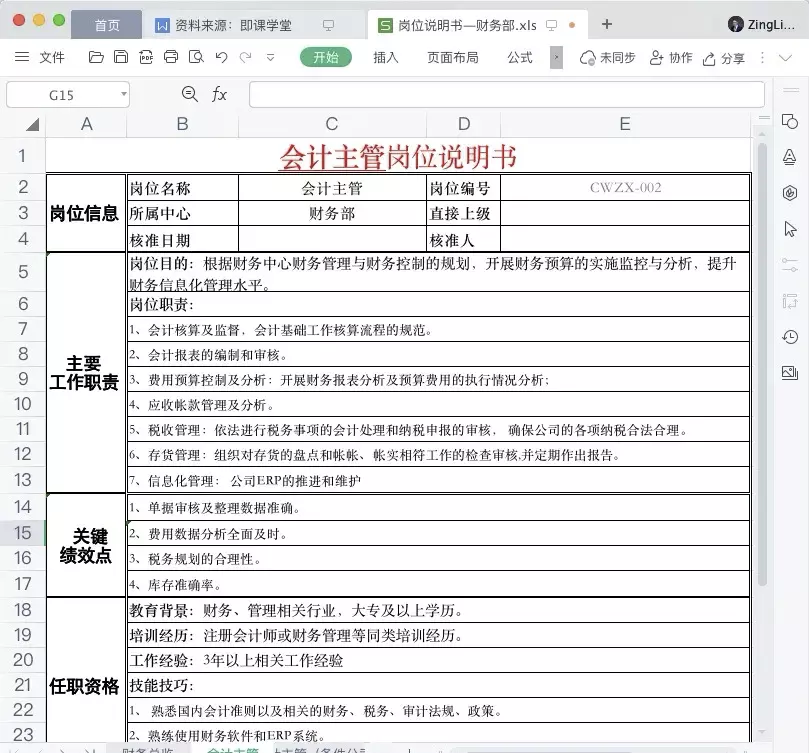Viewport: 809px width, 753px height.
Task: Switch to the 插入 ribbon tab
Action: tap(386, 57)
